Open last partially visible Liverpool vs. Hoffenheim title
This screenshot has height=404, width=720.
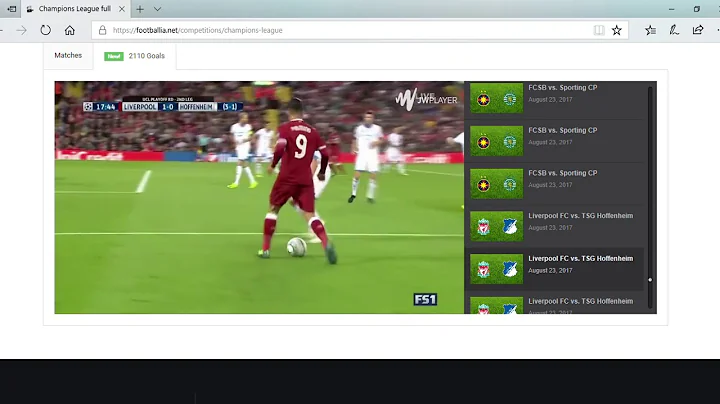pyautogui.click(x=580, y=301)
